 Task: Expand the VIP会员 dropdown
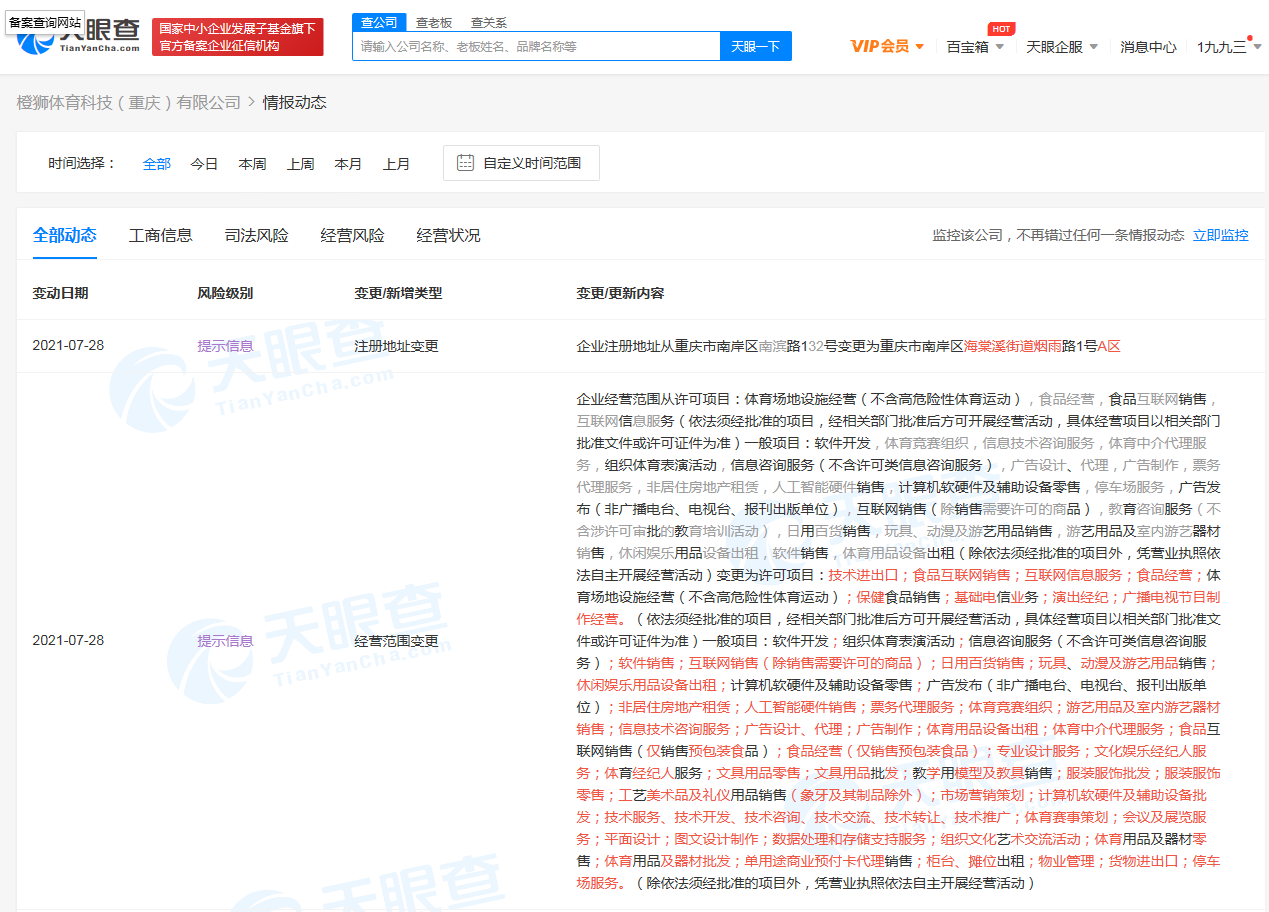(886, 46)
